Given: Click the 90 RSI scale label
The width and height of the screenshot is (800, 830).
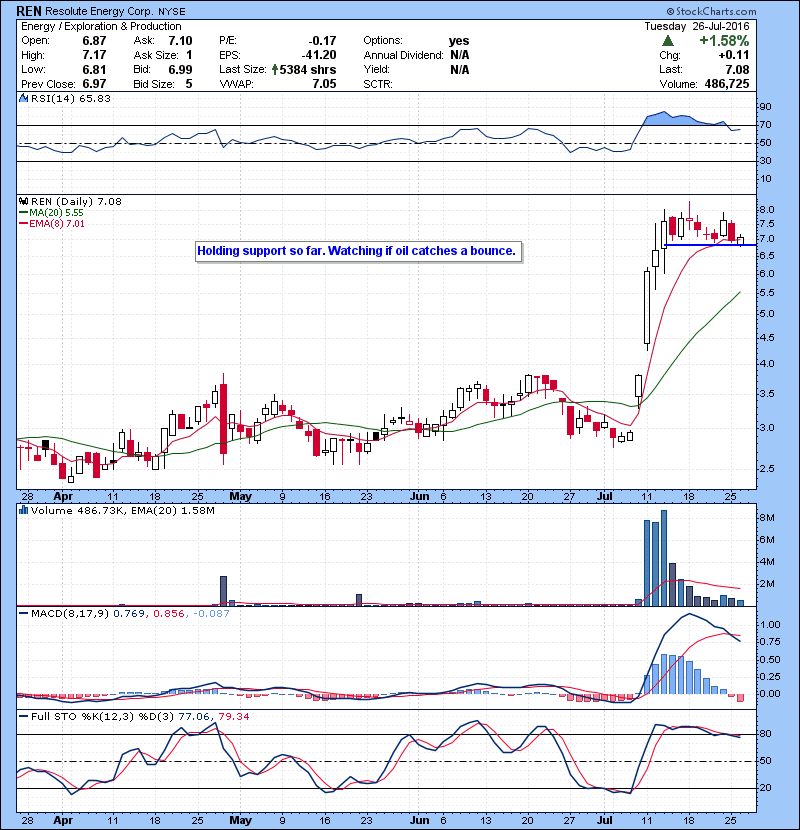Looking at the screenshot, I should pyautogui.click(x=766, y=107).
